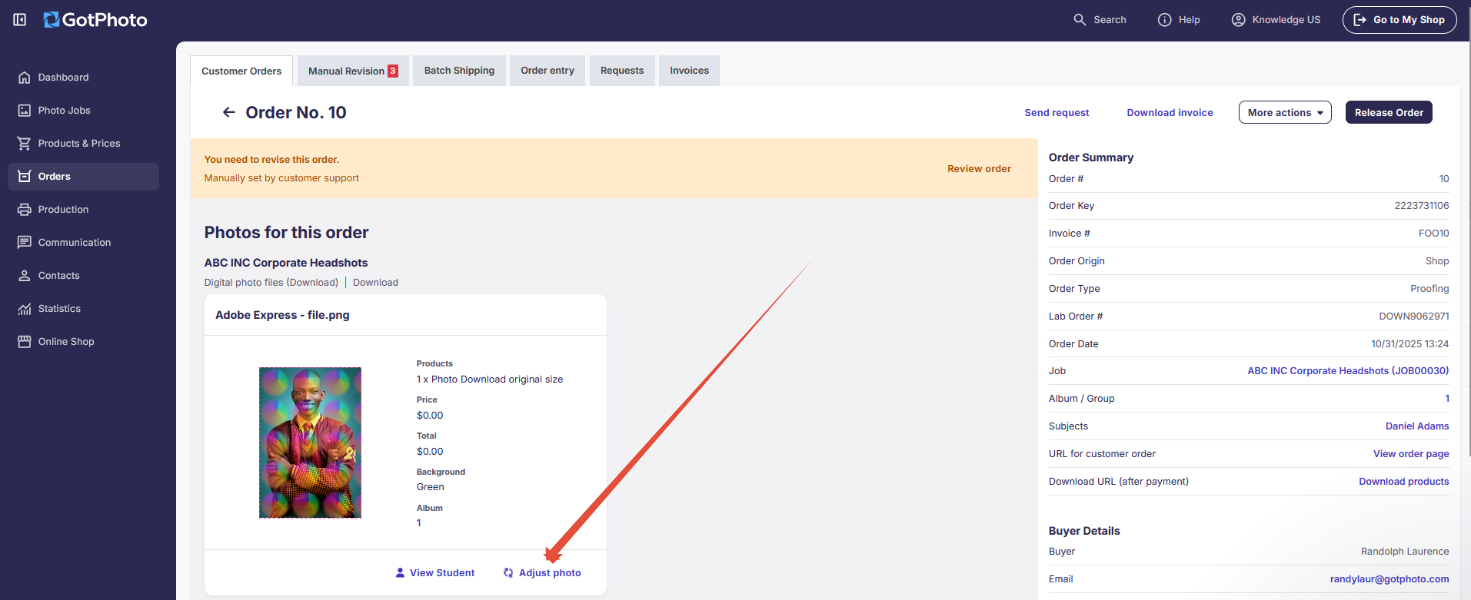This screenshot has height=600, width=1471.
Task: Open the Communication section
Action: point(73,242)
